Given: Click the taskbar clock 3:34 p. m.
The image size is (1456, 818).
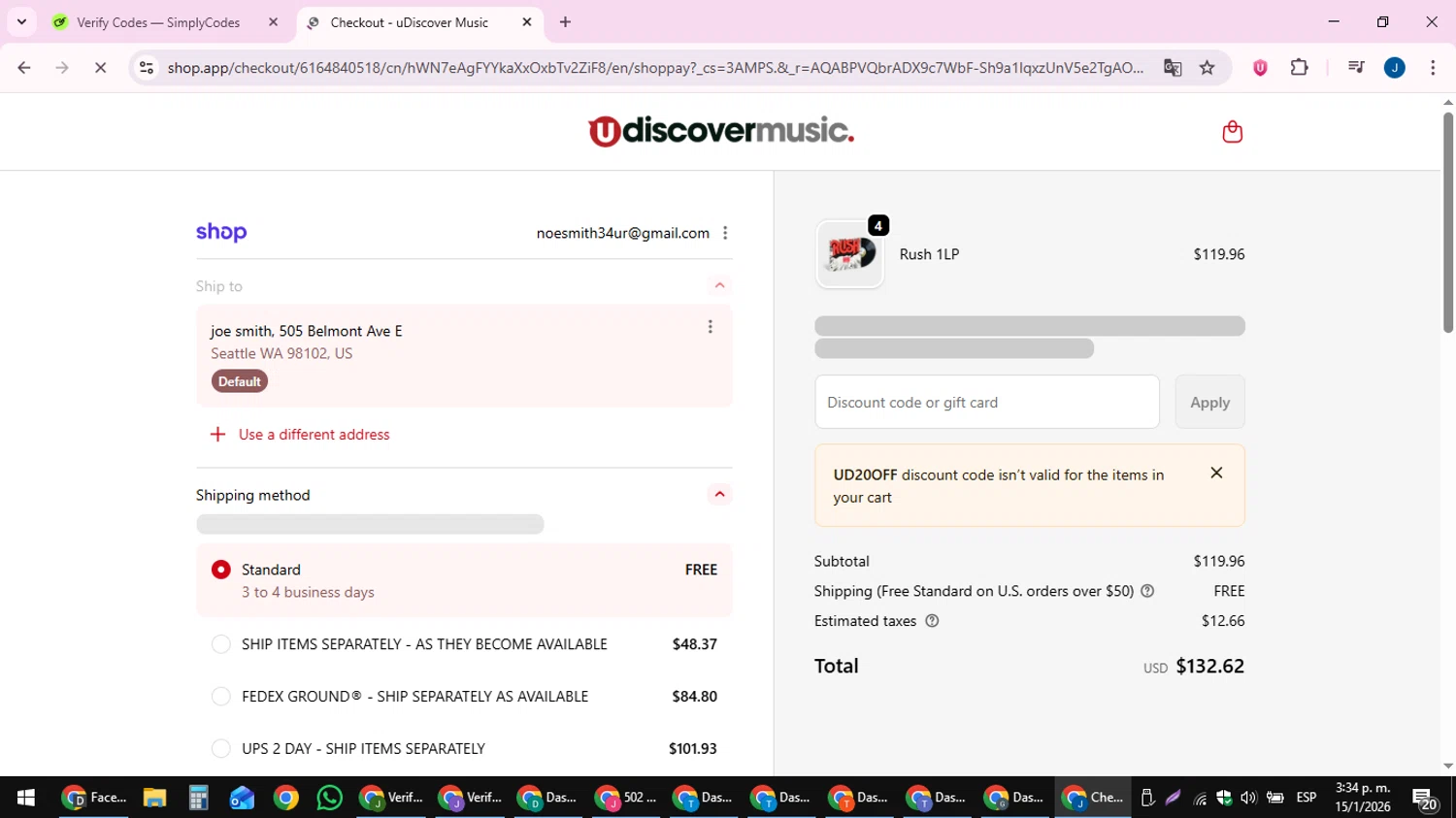Looking at the screenshot, I should 1363,798.
